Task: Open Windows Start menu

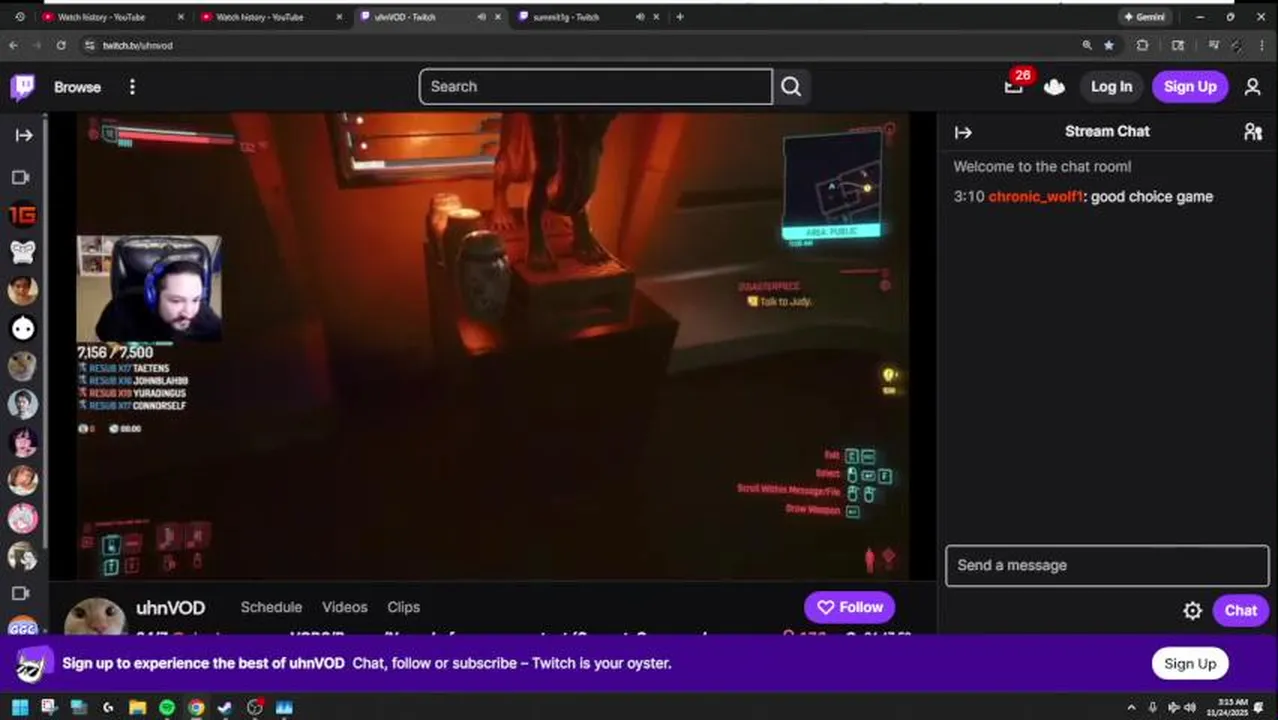Action: [x=19, y=708]
